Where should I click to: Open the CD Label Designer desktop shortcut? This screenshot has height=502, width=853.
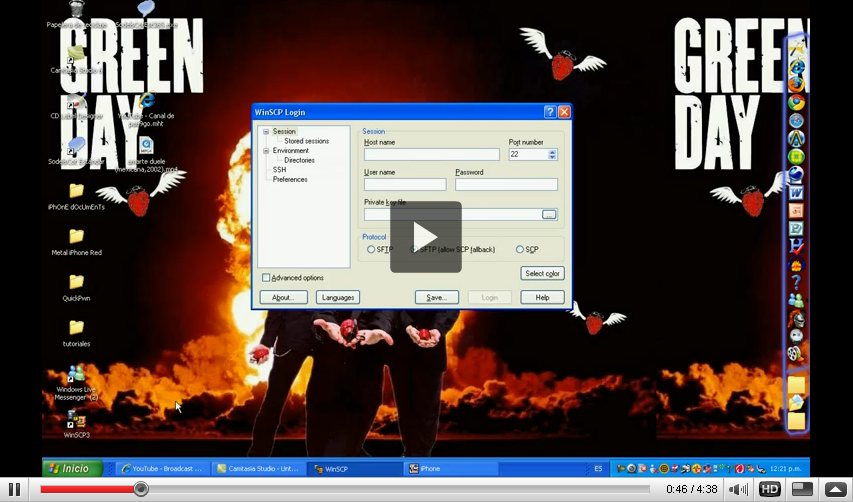[x=76, y=107]
